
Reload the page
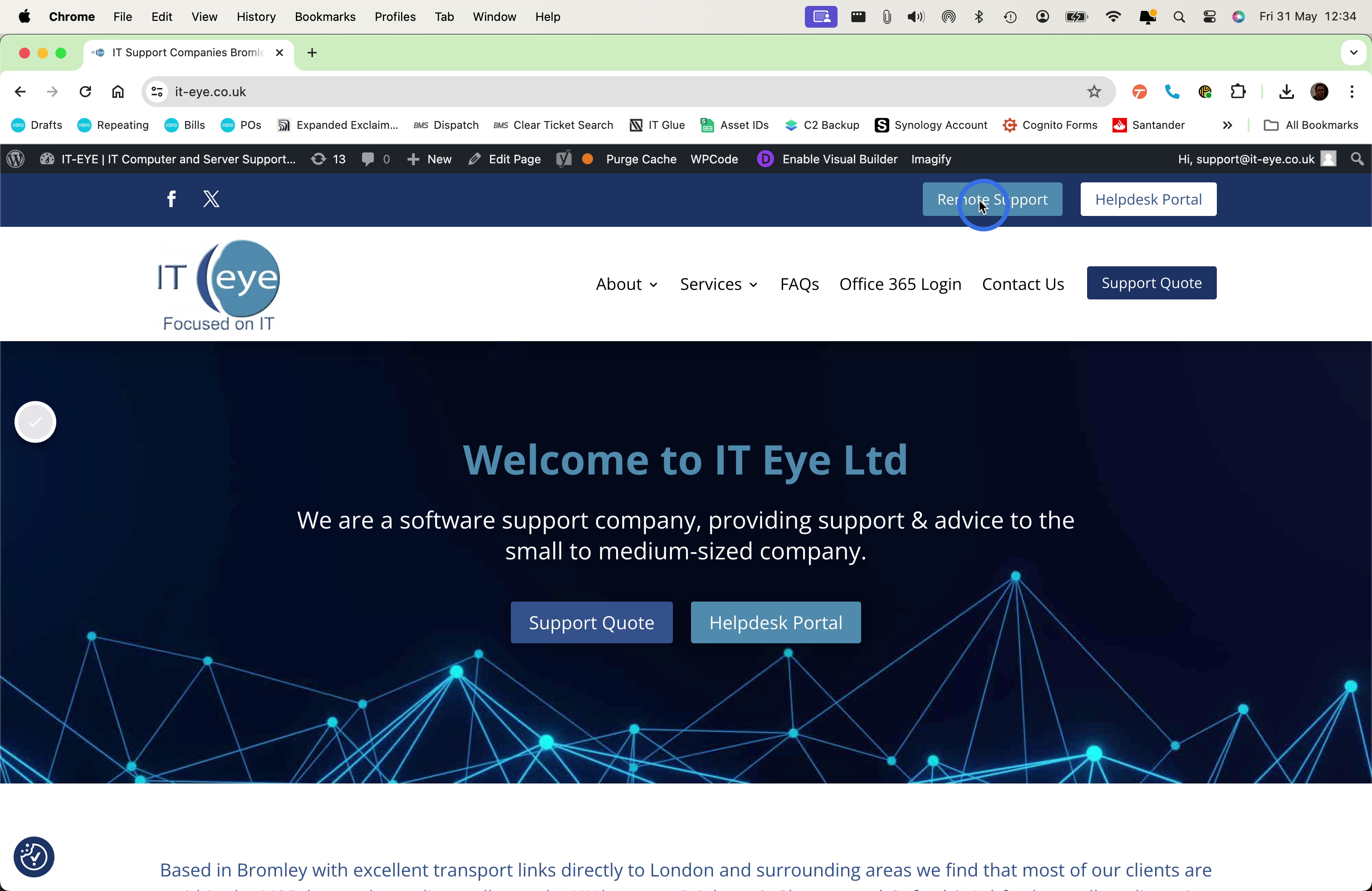pos(85,92)
